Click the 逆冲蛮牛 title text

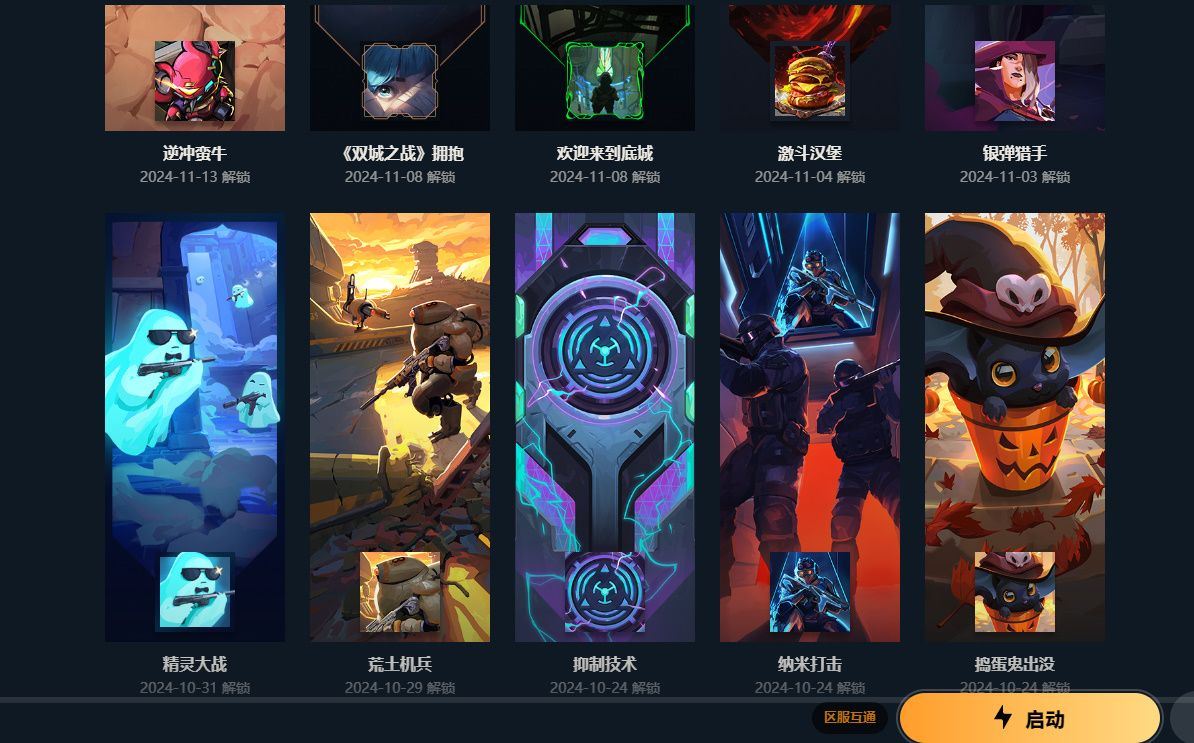(x=195, y=153)
